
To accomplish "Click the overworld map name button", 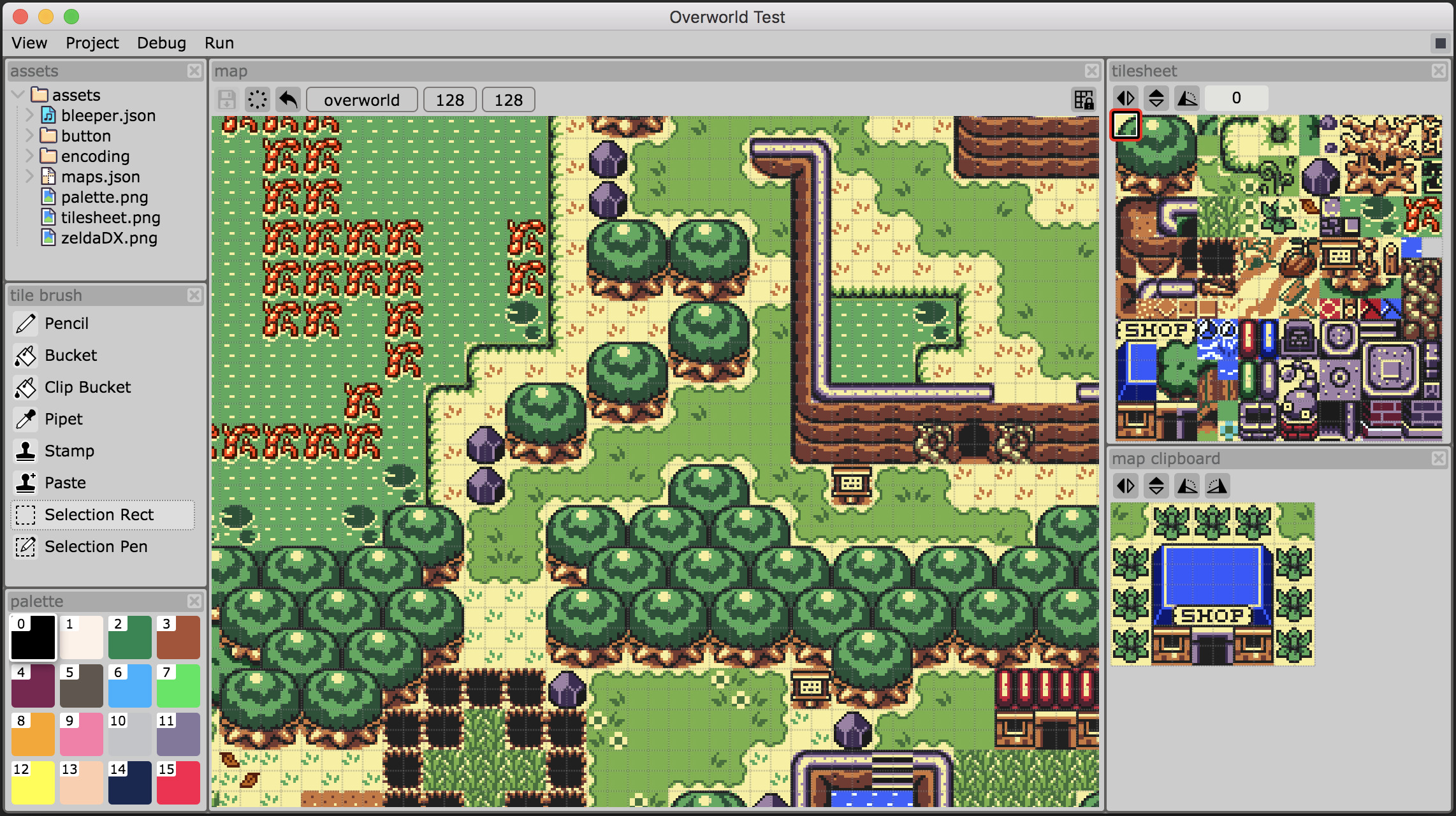I will coord(361,100).
